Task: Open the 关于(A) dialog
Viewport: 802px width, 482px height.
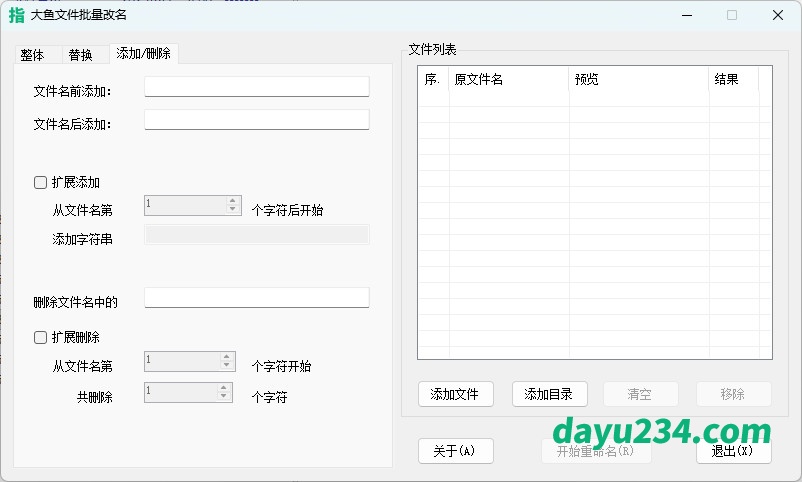Action: click(455, 451)
